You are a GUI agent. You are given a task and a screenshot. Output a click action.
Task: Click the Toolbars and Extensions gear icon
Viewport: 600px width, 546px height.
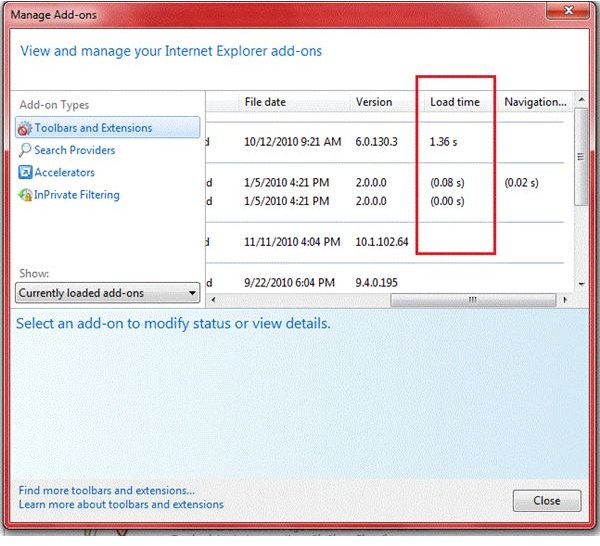(25, 128)
